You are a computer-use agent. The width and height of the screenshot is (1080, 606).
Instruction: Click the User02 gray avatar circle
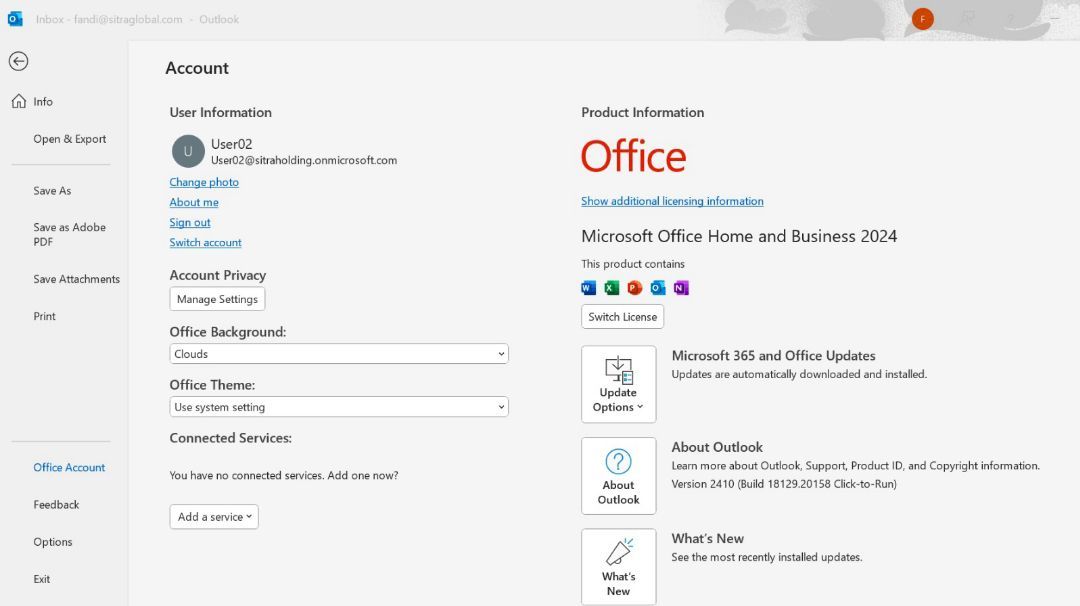188,152
